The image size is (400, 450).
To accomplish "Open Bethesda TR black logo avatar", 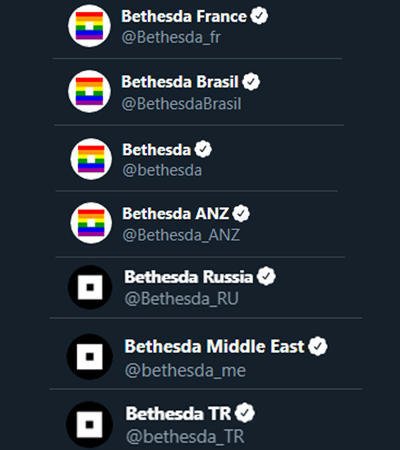I will point(89,425).
